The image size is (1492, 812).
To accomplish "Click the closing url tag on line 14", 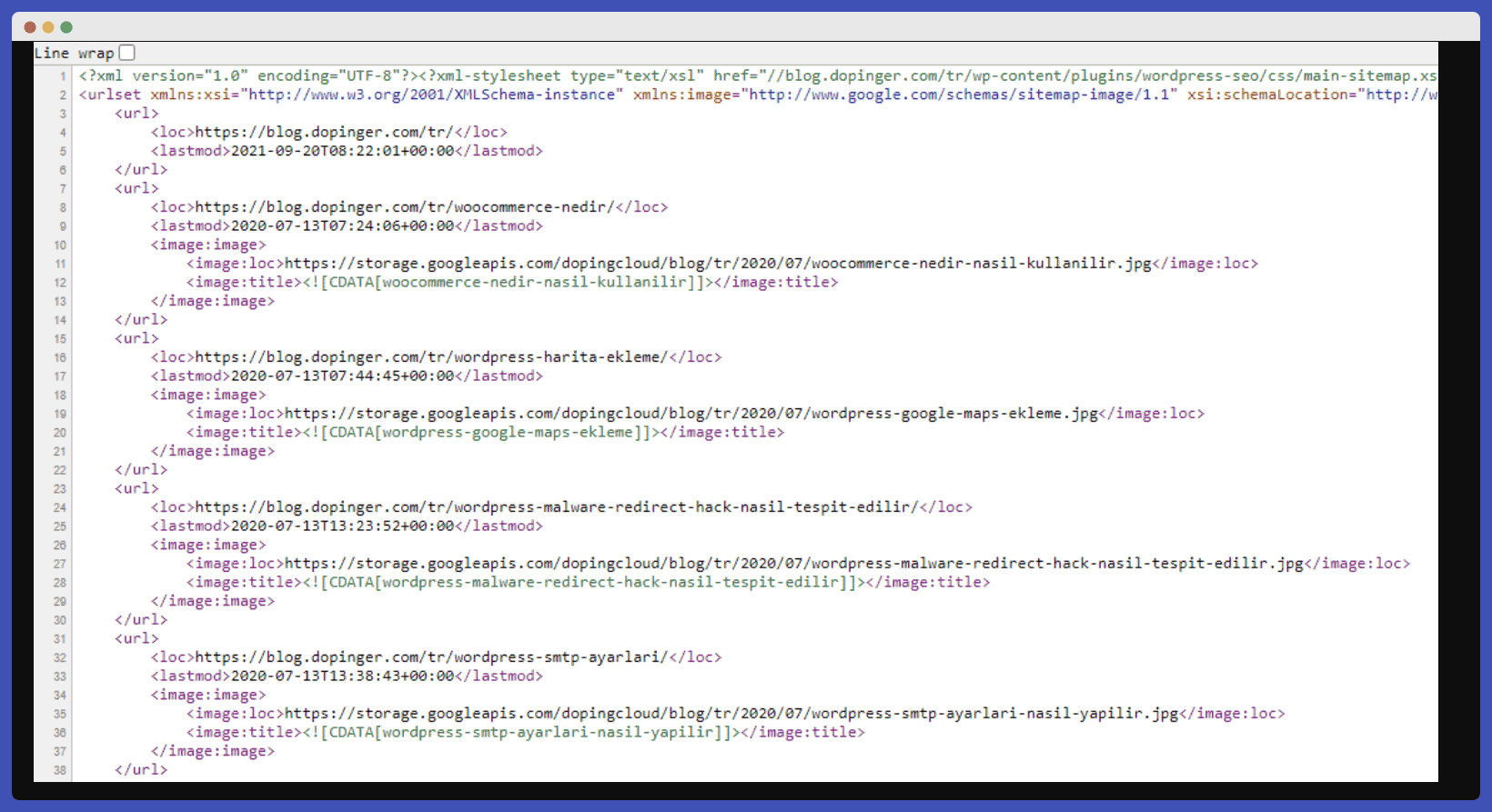I will (141, 319).
